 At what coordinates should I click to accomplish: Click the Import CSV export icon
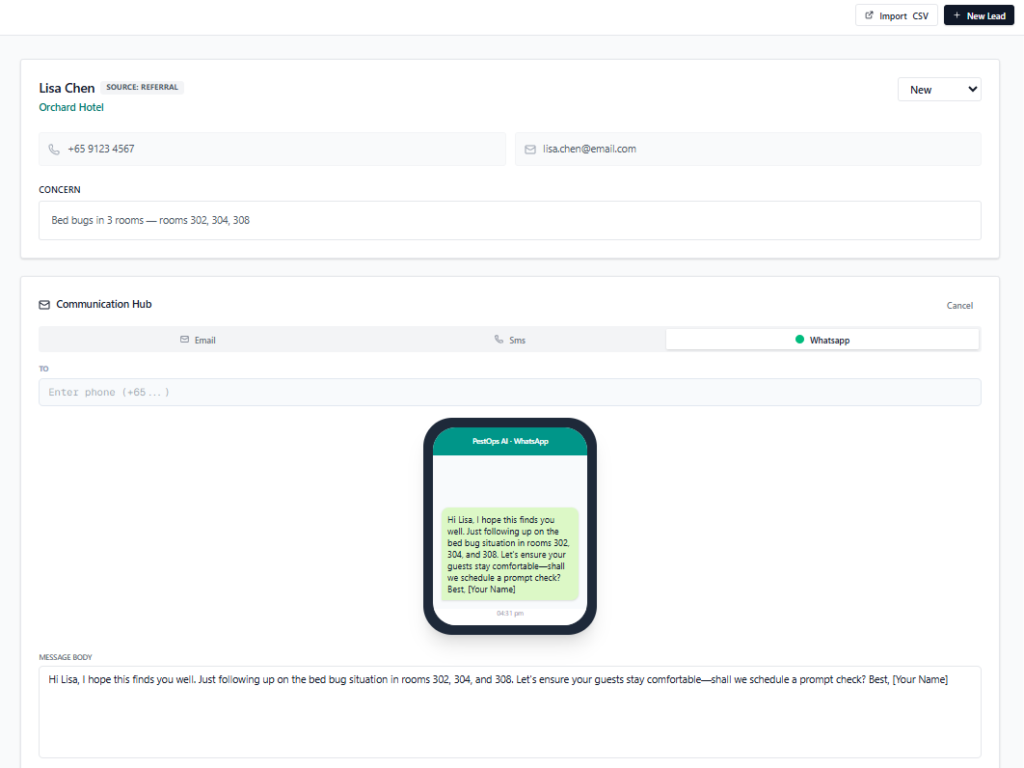[870, 16]
